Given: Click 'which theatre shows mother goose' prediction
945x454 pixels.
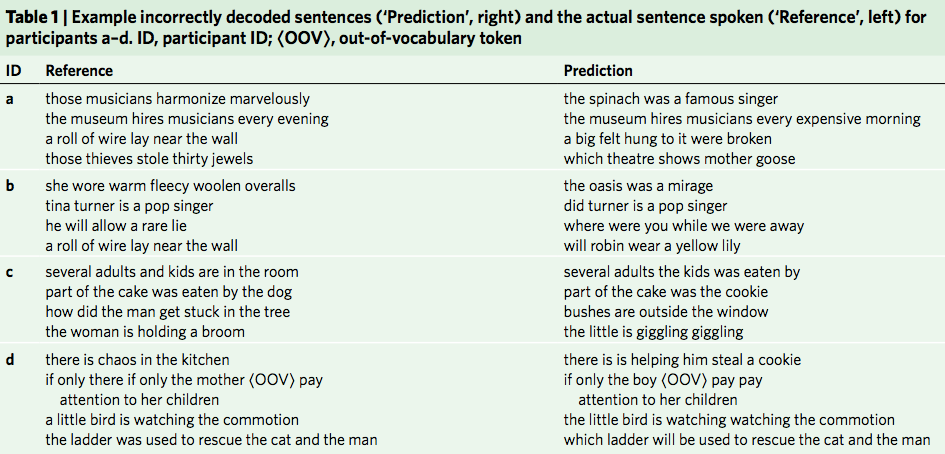Looking at the screenshot, I should [679, 159].
